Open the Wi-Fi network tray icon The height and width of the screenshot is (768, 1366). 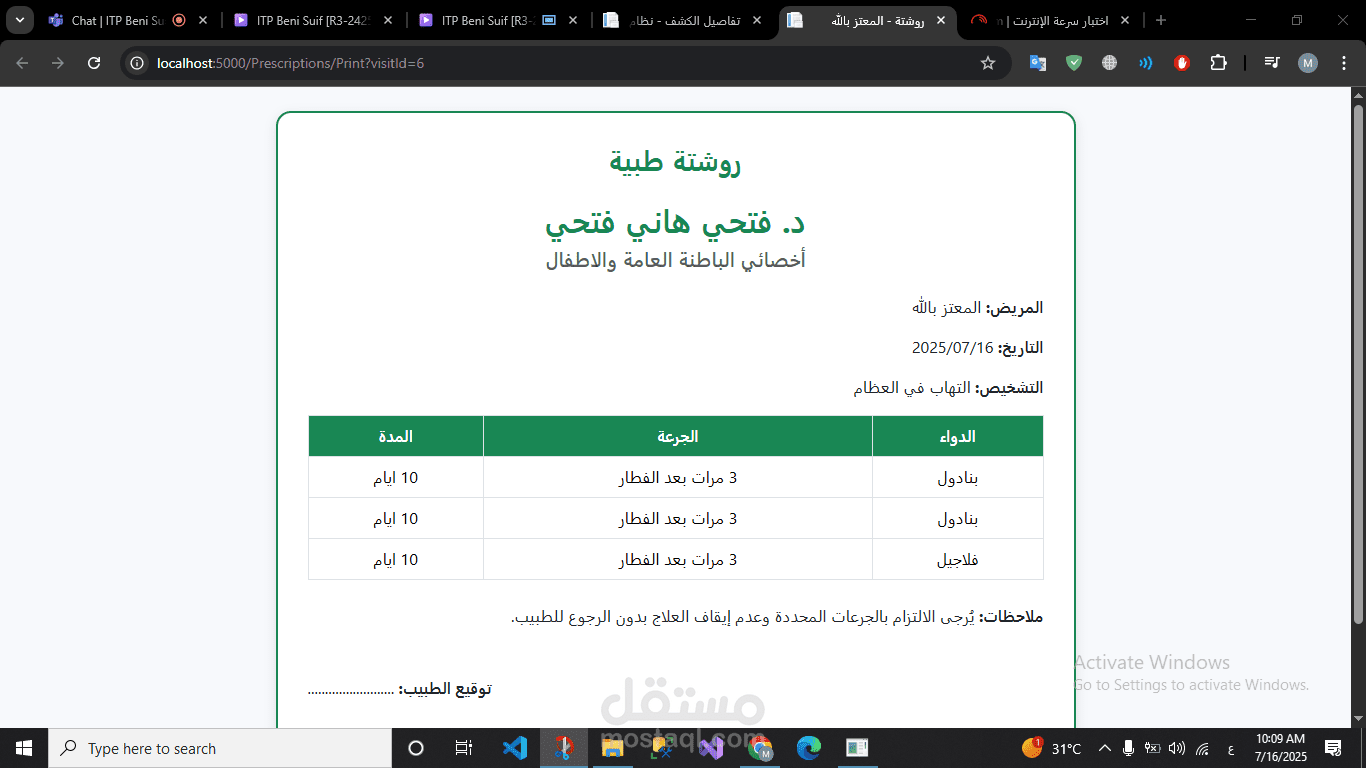(1202, 748)
